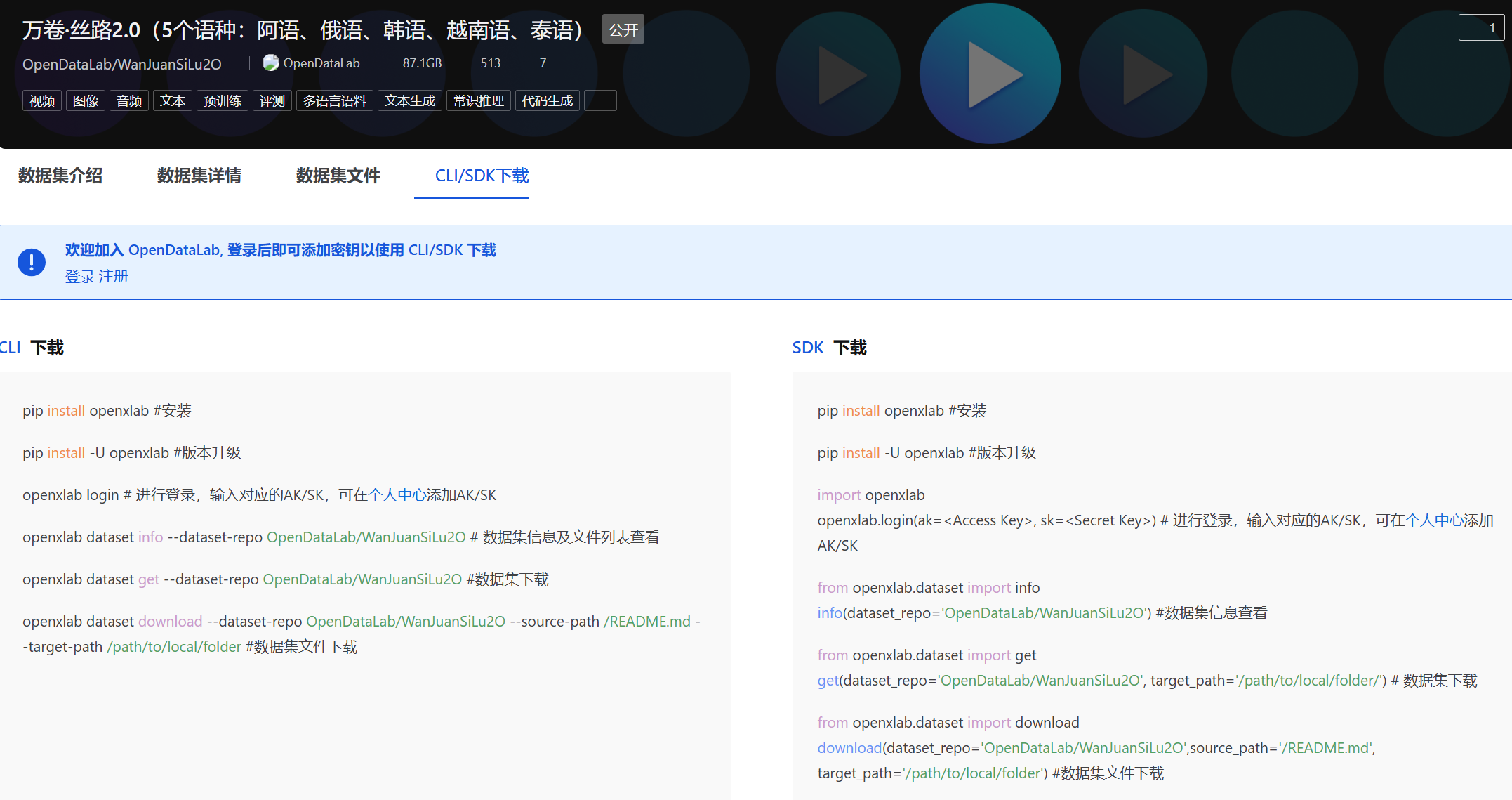Click the 视频 tag
This screenshot has width=1512, height=800.
pyautogui.click(x=42, y=101)
